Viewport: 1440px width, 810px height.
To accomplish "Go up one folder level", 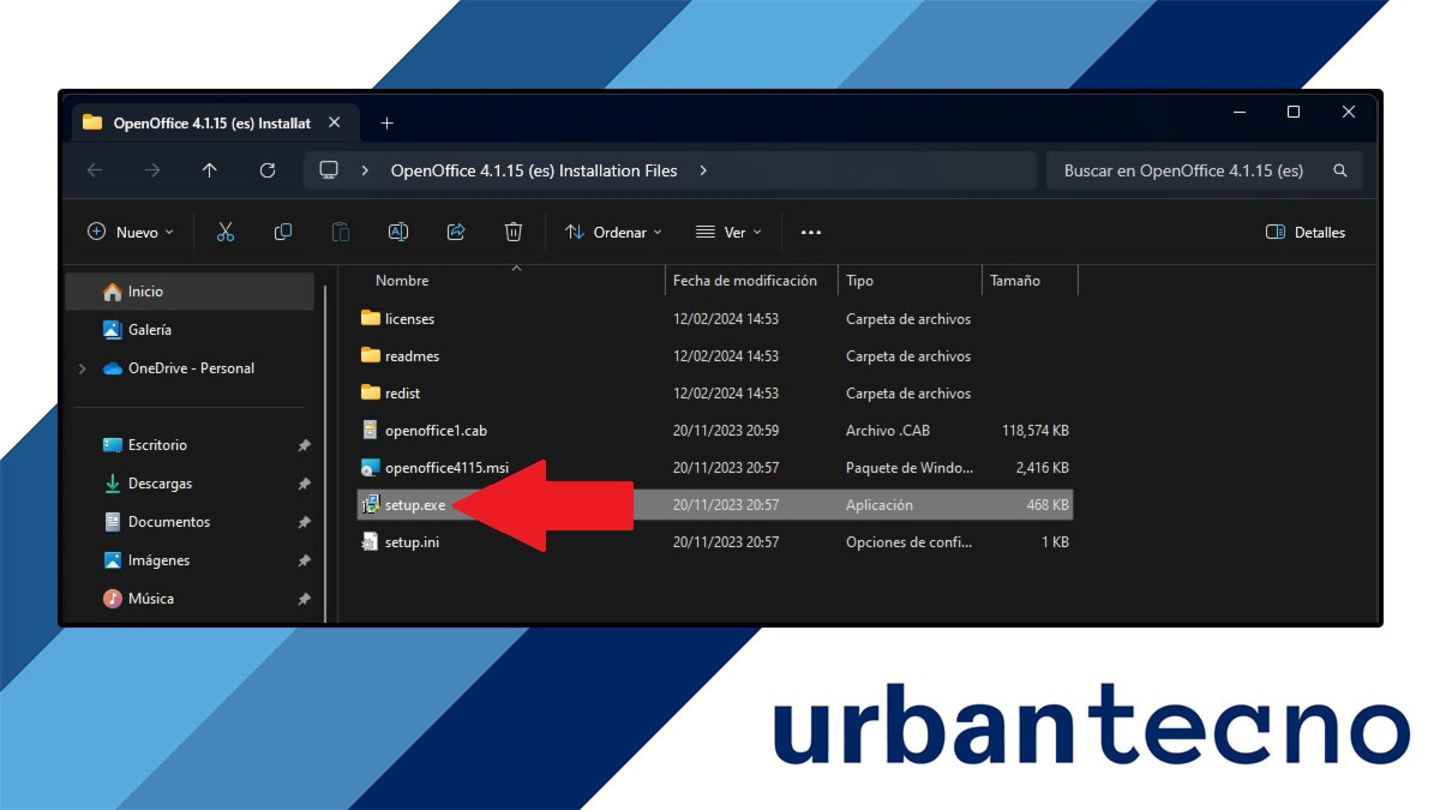I will click(x=209, y=171).
